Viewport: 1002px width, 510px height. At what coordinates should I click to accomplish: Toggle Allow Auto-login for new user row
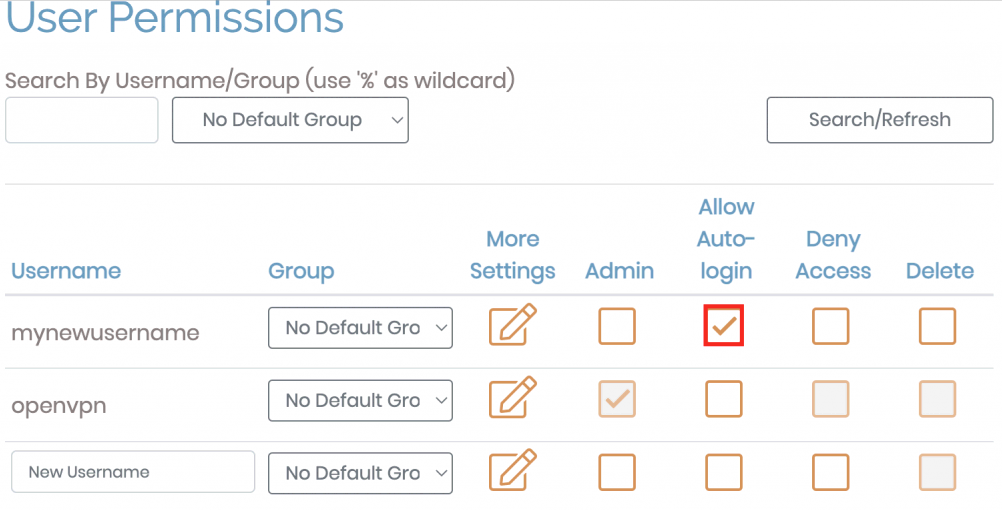(724, 473)
